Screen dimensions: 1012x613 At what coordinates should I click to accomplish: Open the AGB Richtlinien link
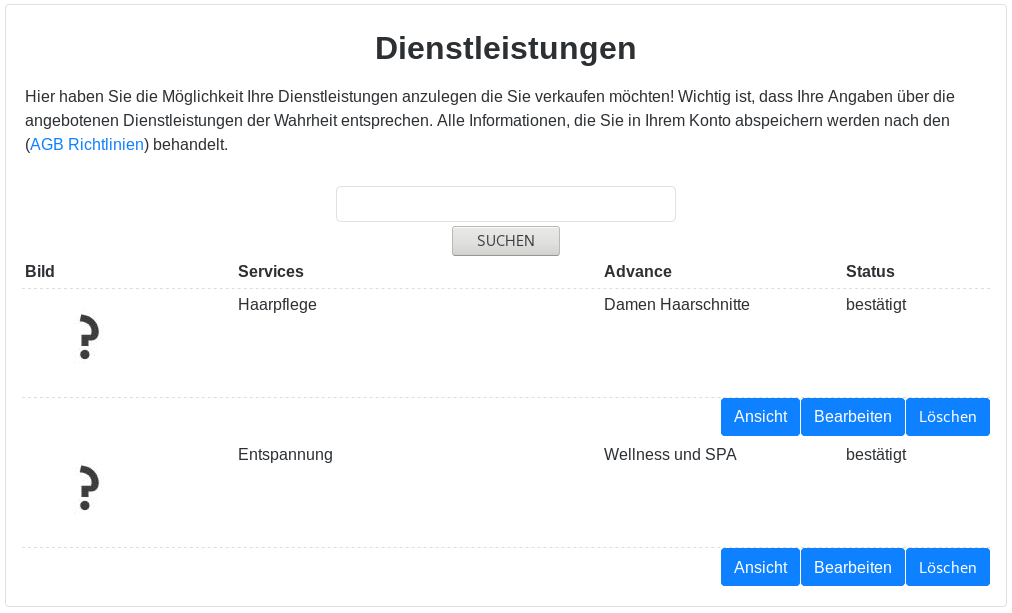coord(89,145)
